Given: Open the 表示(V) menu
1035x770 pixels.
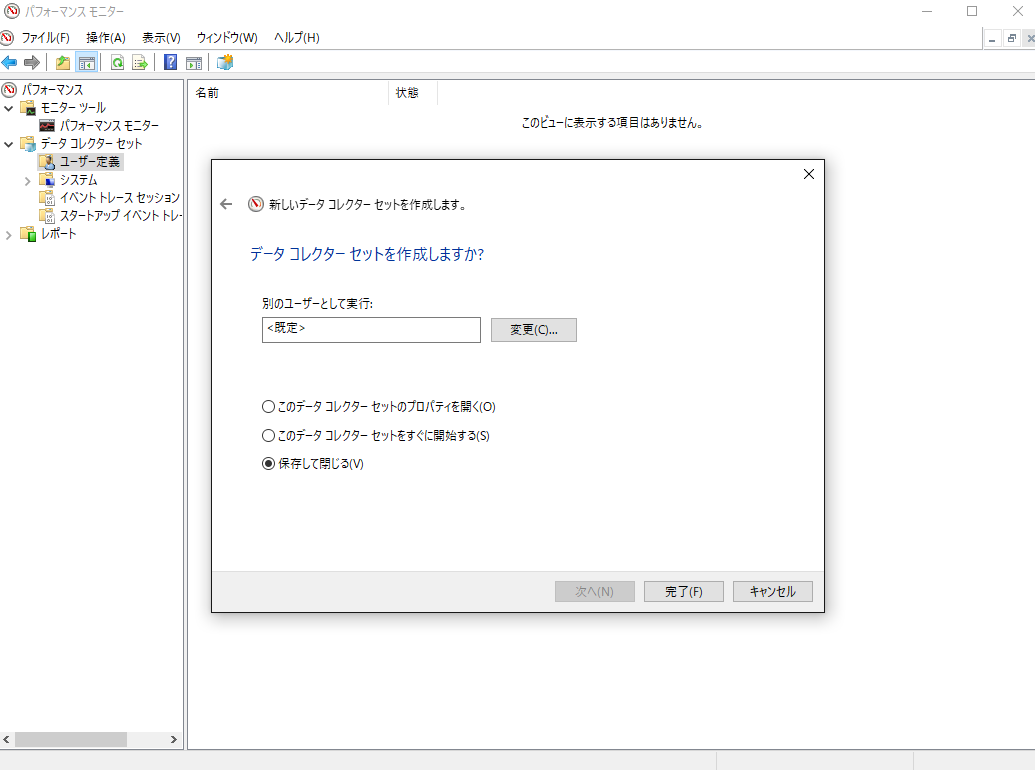Looking at the screenshot, I should pos(162,38).
